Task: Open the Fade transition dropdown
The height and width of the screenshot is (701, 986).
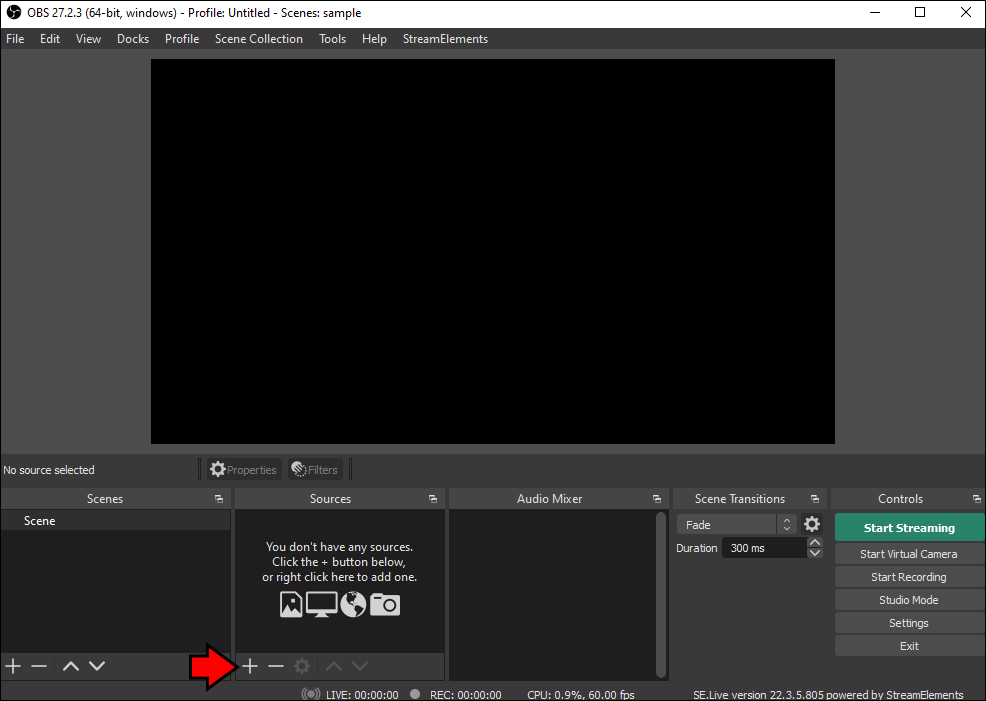Action: pos(730,523)
